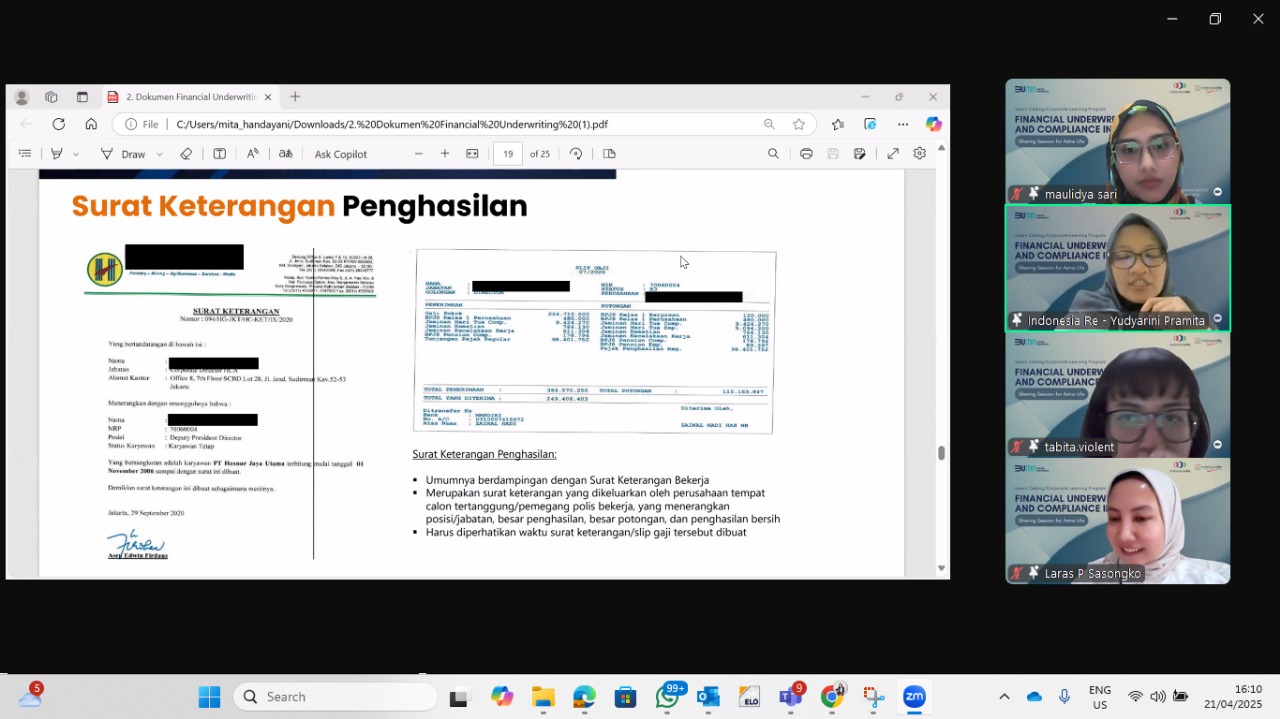Open a new Edge tab
This screenshot has height=719, width=1280.
pyautogui.click(x=295, y=97)
